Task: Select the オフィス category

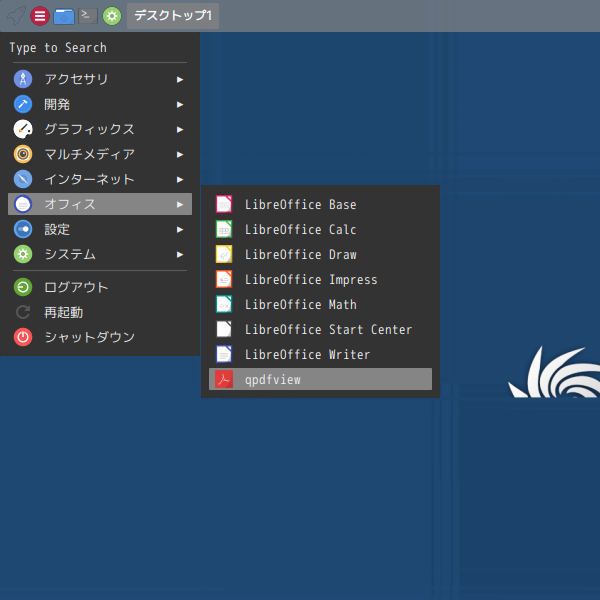Action: (100, 204)
